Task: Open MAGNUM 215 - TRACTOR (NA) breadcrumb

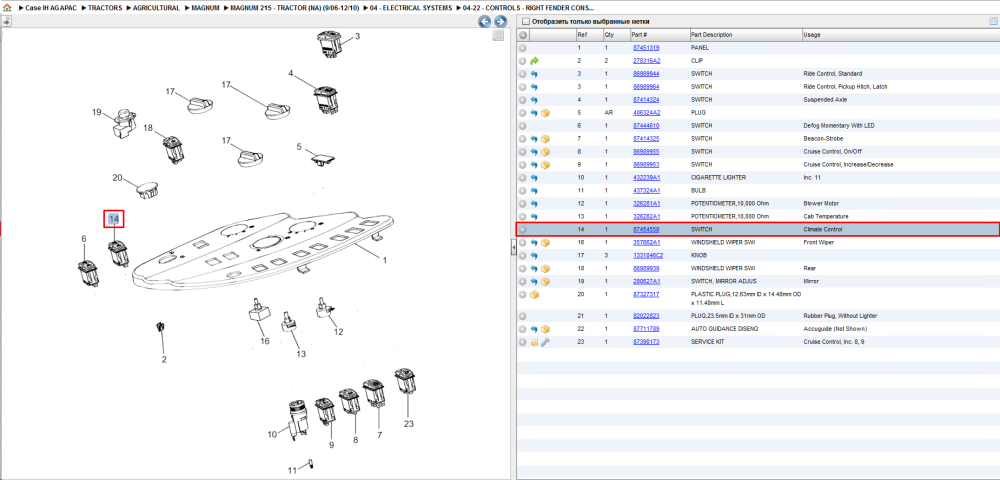Action: (x=293, y=8)
